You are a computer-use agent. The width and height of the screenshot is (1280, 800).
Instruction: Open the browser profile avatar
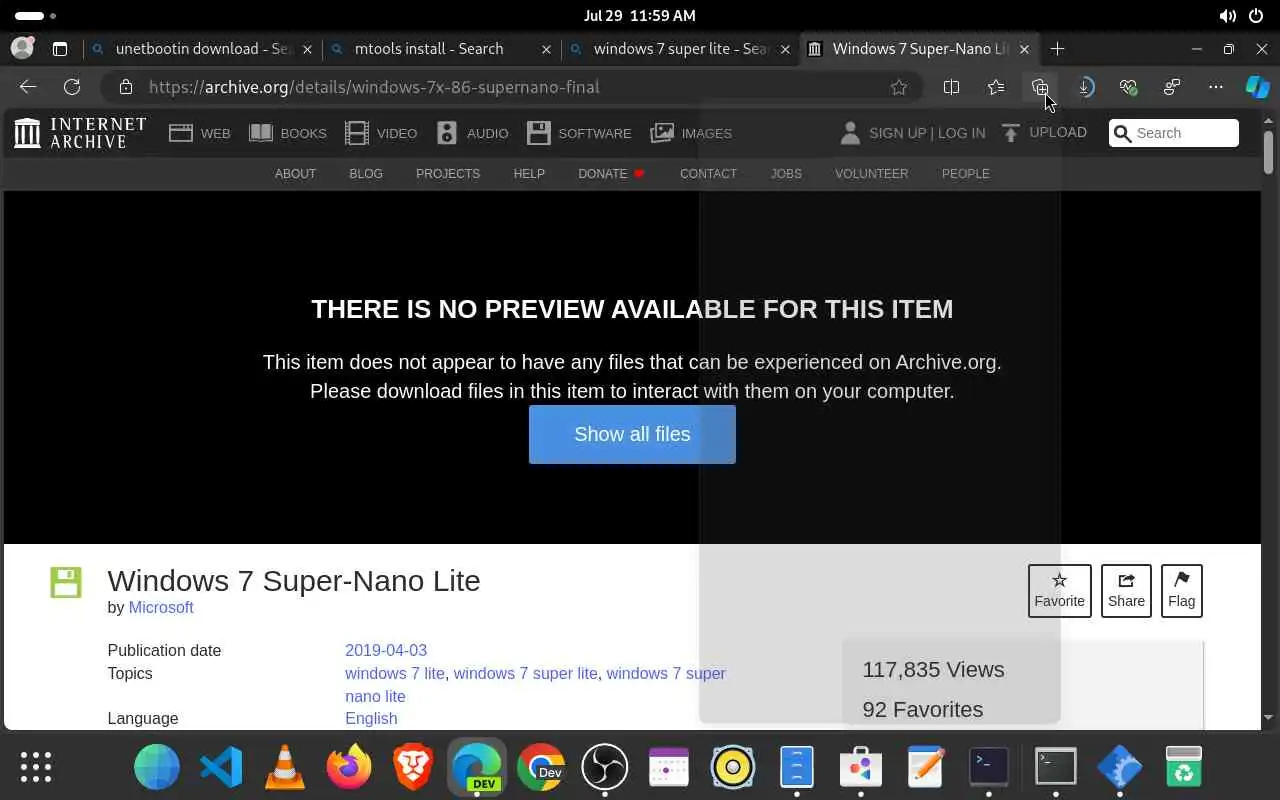point(22,48)
